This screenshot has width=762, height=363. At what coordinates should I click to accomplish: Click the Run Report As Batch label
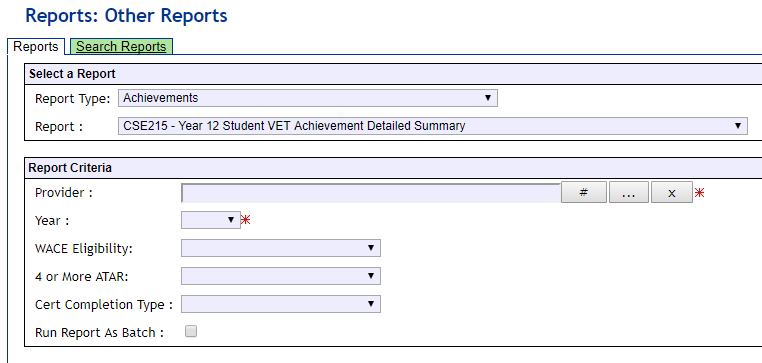(x=100, y=333)
